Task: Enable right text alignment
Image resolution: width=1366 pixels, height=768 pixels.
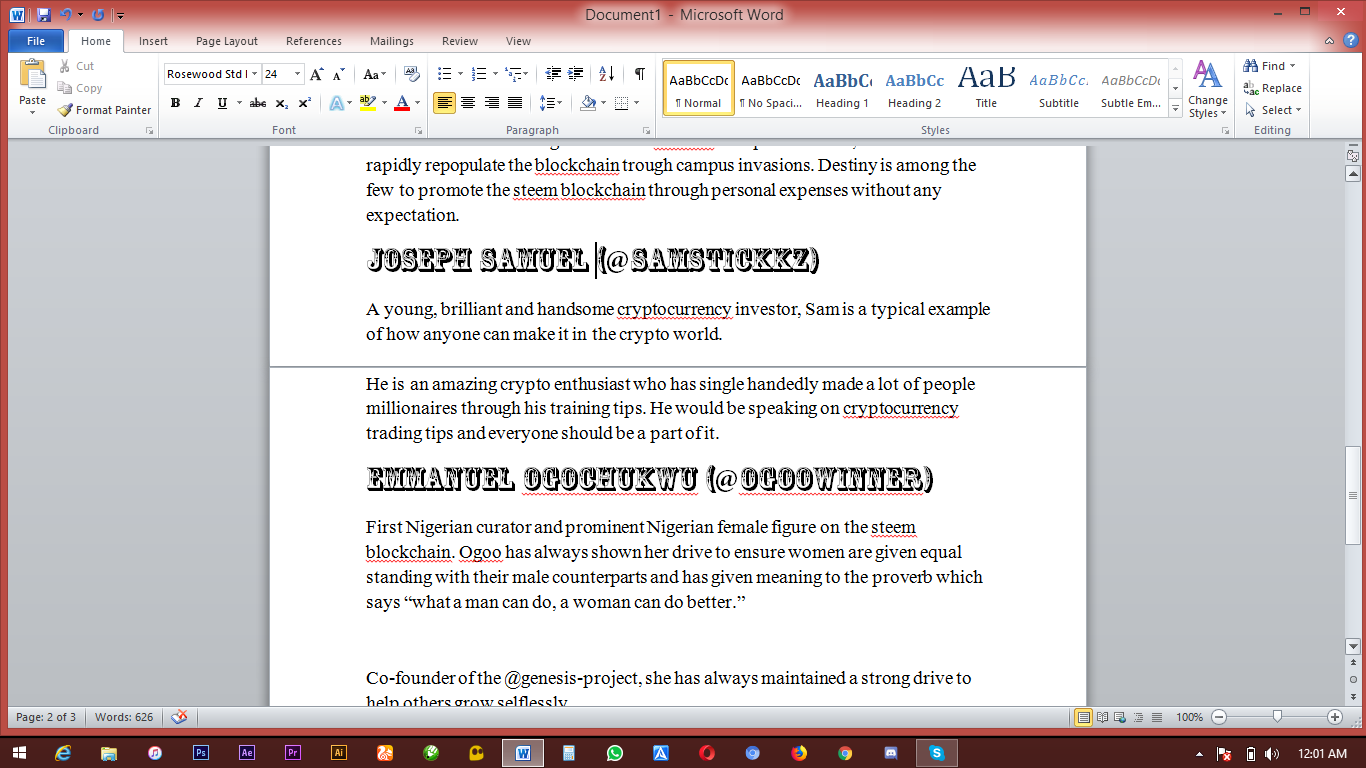Action: [490, 103]
